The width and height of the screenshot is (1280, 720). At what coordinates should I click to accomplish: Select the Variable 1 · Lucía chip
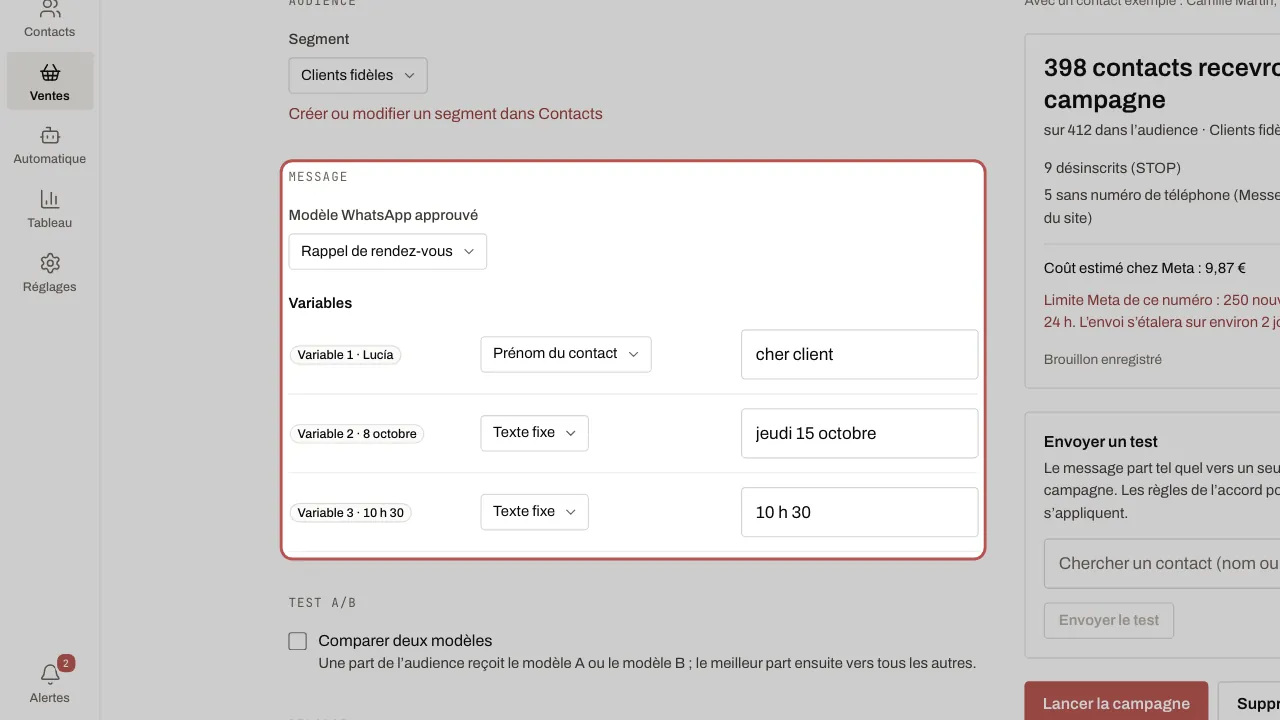tap(346, 355)
